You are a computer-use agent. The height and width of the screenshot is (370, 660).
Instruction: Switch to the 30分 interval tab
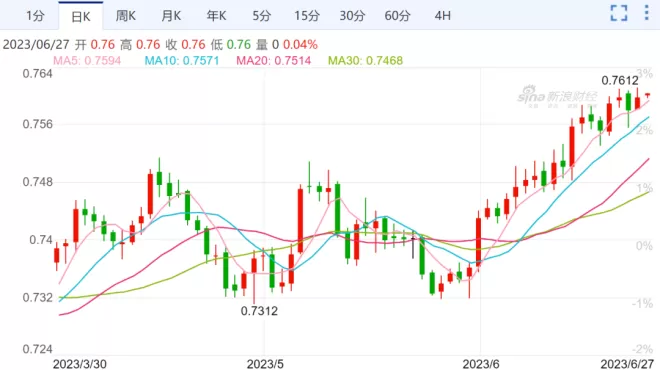(352, 16)
